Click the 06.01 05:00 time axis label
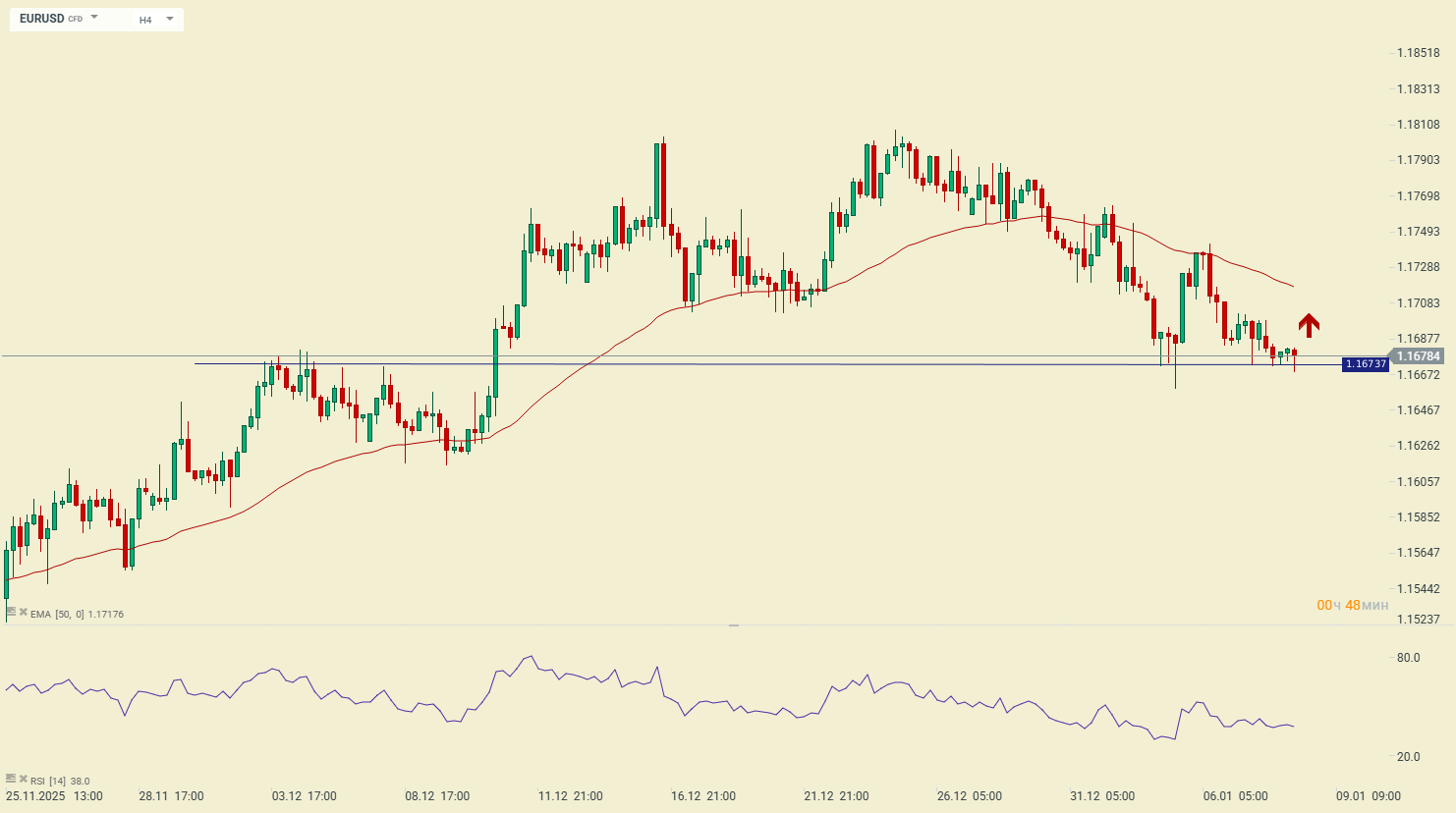Viewport: 1456px width, 813px height. (x=1235, y=796)
